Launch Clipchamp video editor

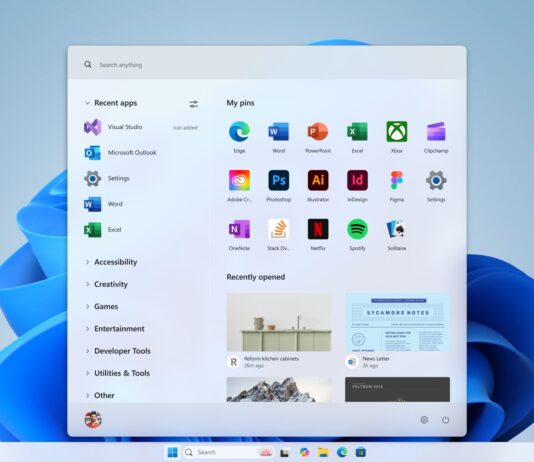(436, 132)
